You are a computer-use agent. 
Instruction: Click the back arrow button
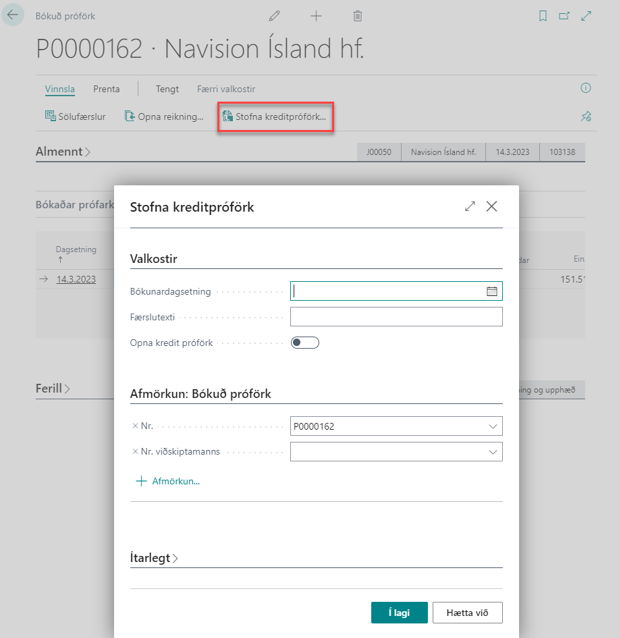[14, 17]
